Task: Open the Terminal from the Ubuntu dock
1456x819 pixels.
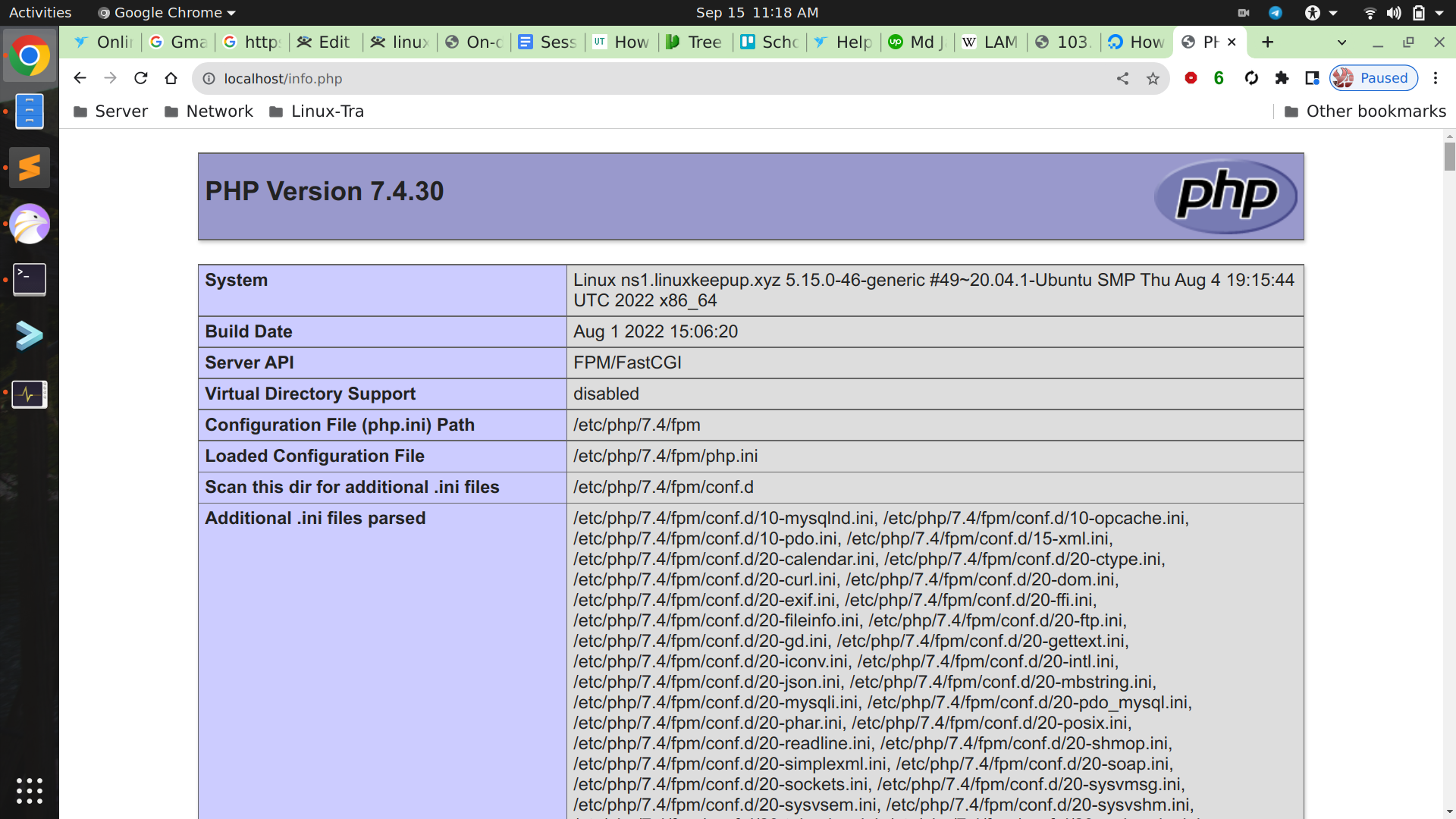Action: [x=29, y=278]
